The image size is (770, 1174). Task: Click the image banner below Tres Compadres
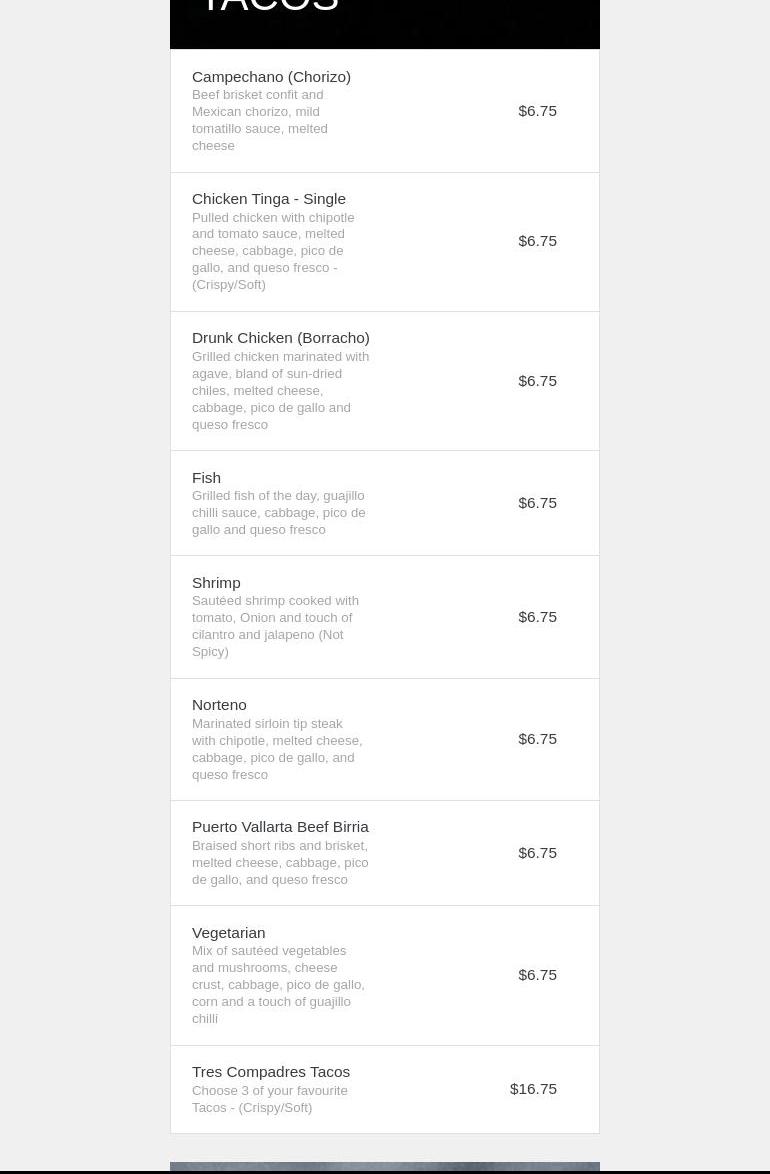(384, 1167)
